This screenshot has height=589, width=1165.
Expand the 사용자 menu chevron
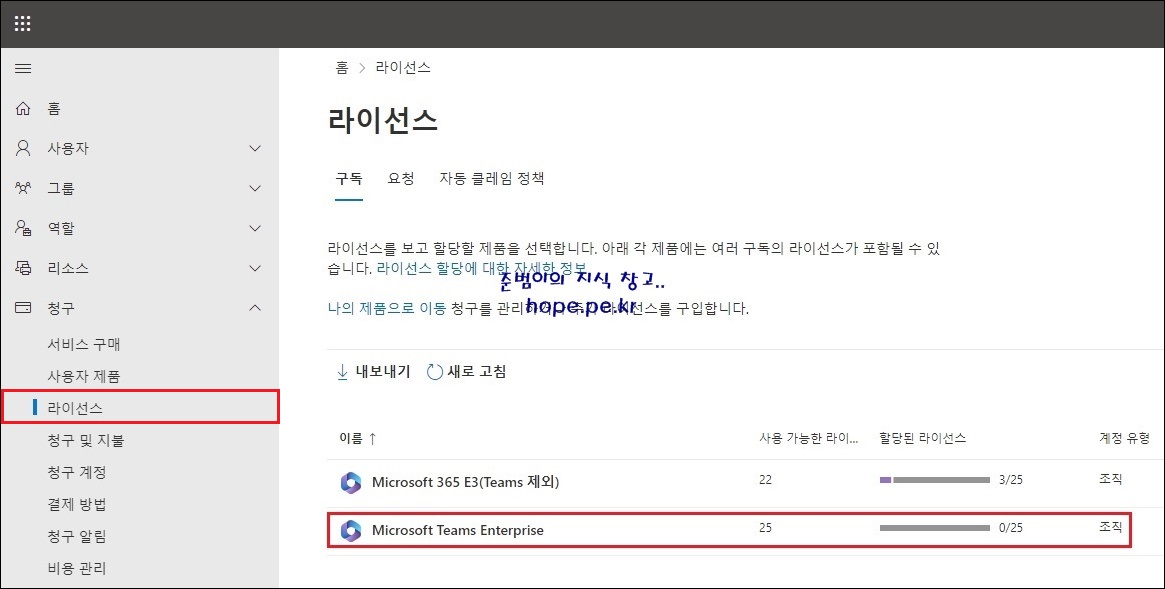[x=255, y=149]
